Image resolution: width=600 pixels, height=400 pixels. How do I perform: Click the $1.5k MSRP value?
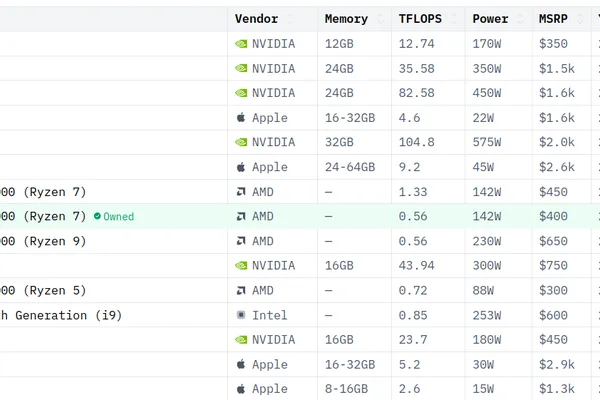(557, 69)
